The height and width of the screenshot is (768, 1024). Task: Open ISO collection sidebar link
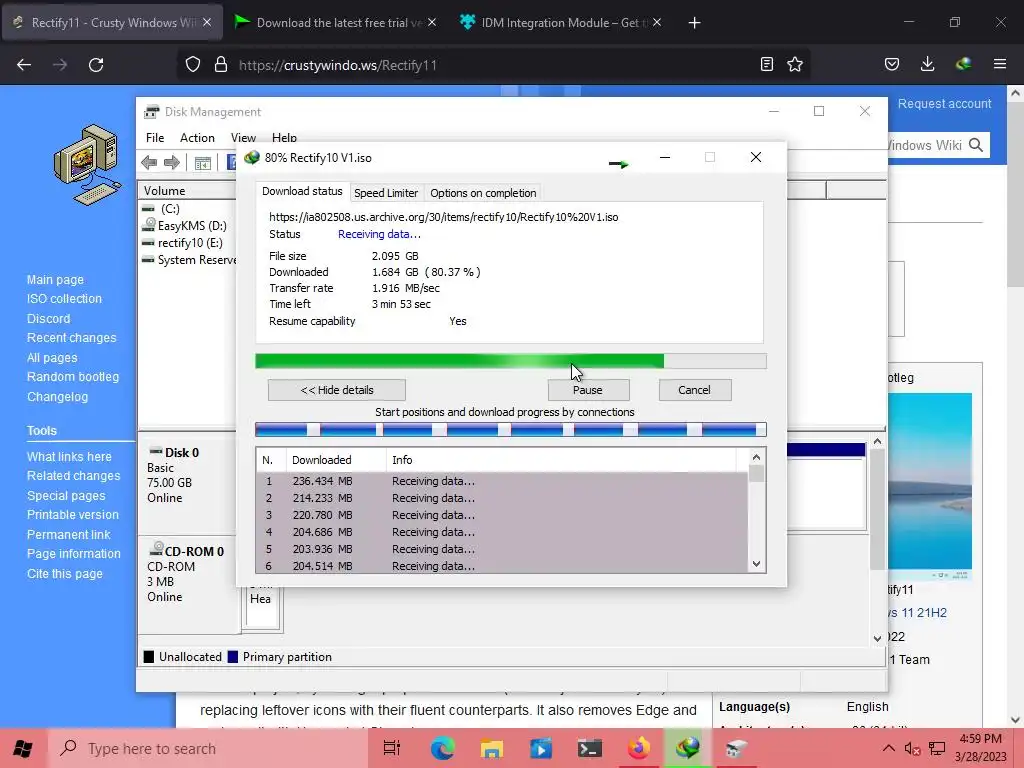[x=64, y=298]
